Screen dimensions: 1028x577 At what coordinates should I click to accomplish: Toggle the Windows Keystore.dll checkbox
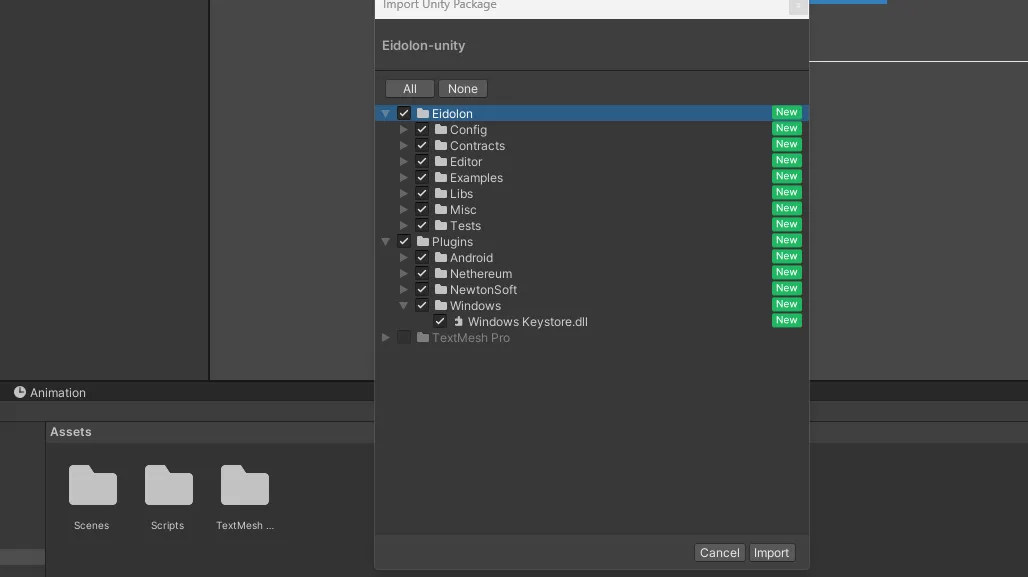[x=440, y=322]
